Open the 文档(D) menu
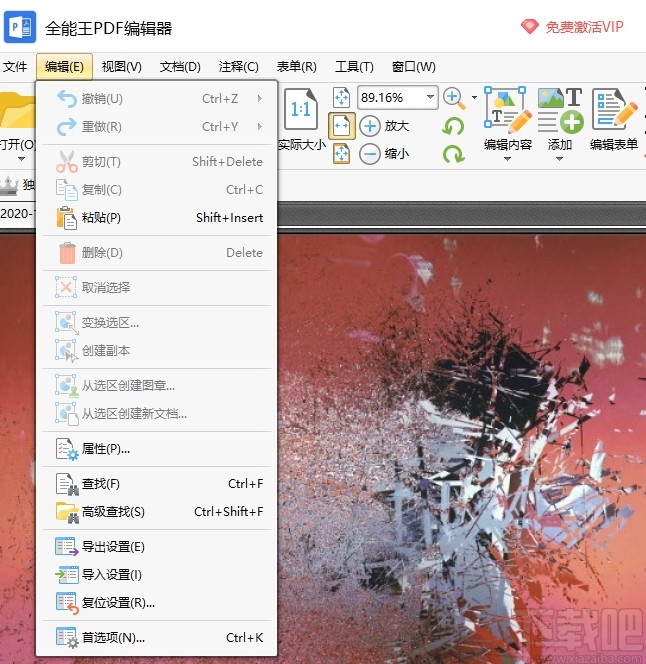Image resolution: width=646 pixels, height=664 pixels. click(180, 67)
